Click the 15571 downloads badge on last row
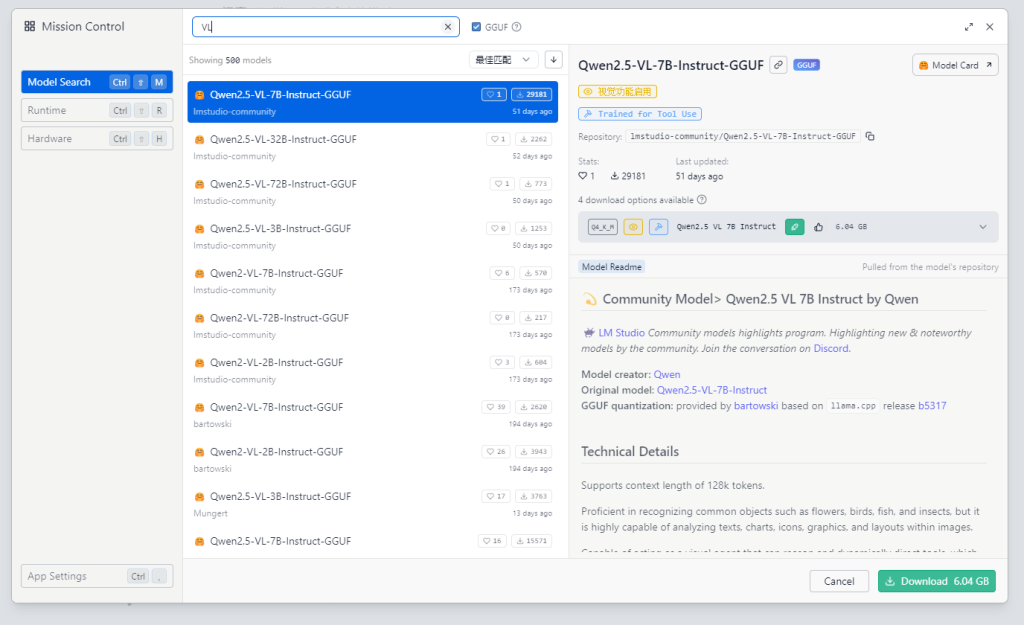 532,541
